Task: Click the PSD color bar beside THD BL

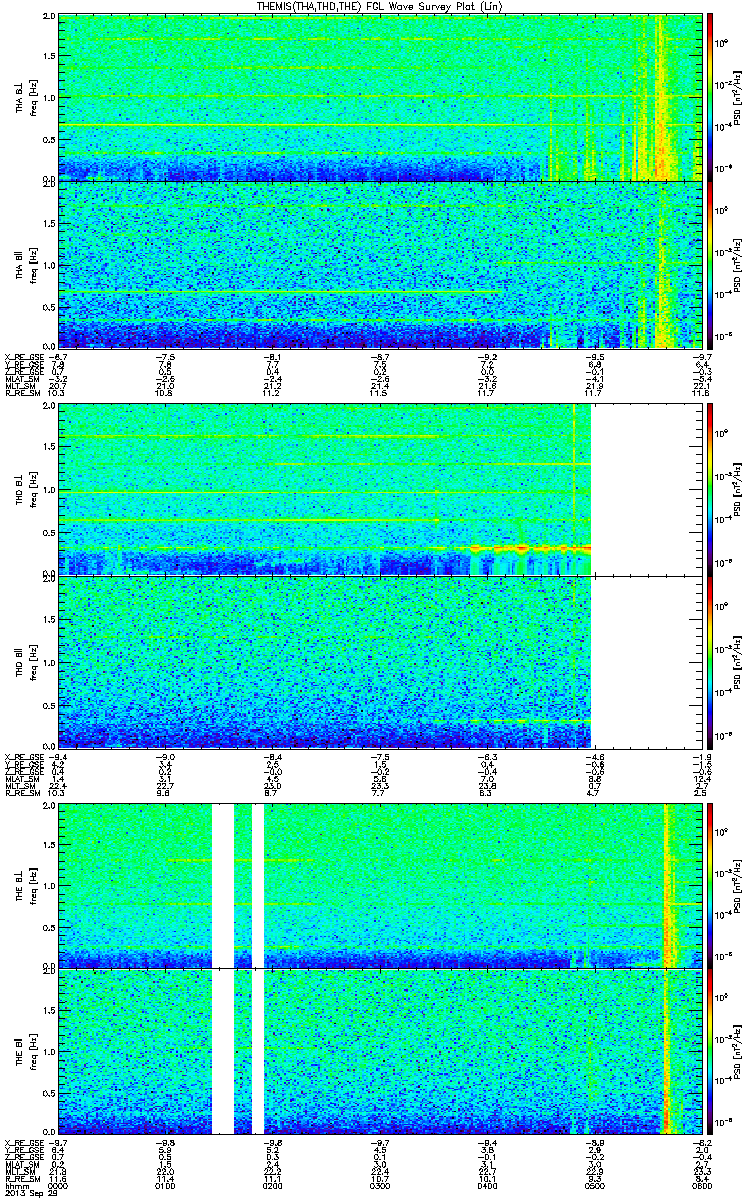Action: point(710,489)
